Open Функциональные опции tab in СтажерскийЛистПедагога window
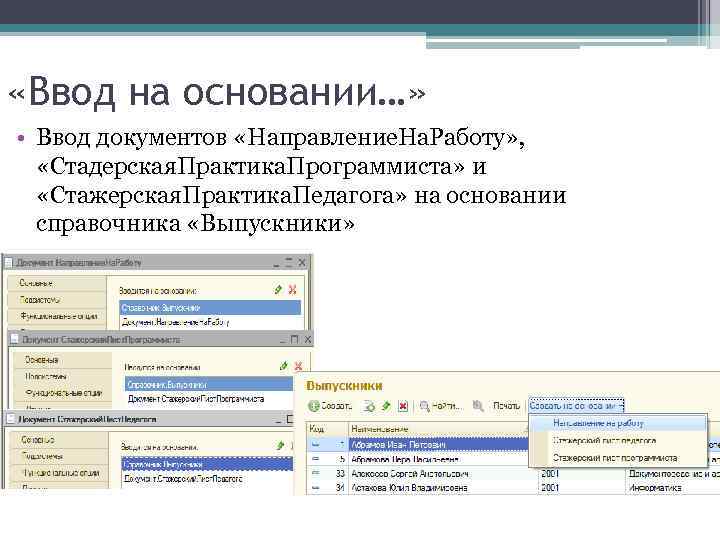Screen dimensions: 720x540 [x=59, y=472]
